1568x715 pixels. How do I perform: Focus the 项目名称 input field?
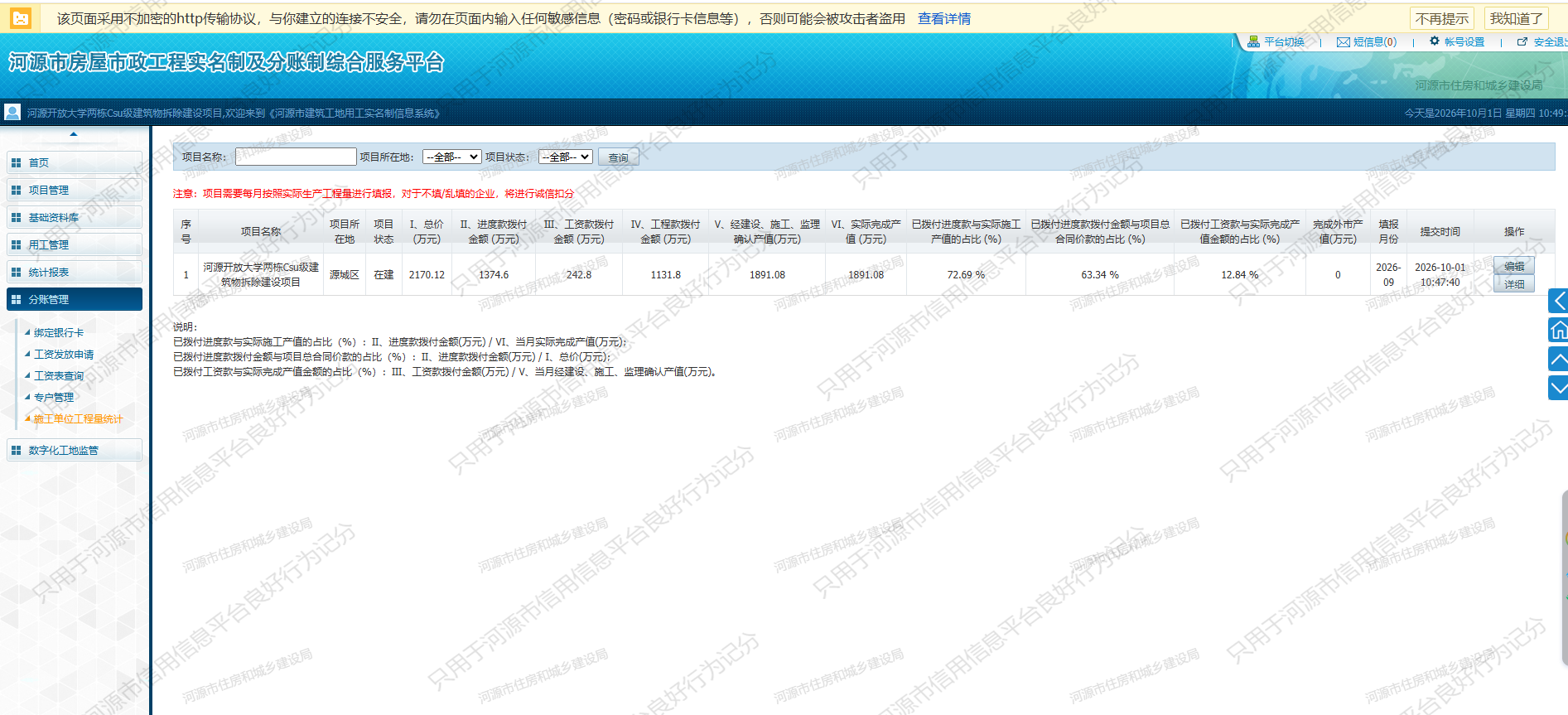coord(296,157)
